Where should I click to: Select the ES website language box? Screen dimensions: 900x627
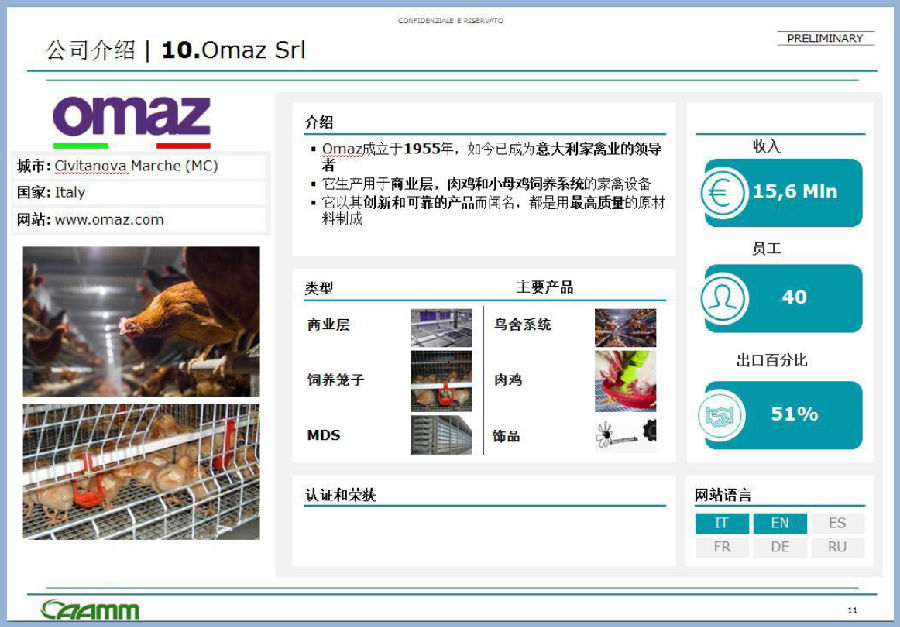tap(837, 523)
